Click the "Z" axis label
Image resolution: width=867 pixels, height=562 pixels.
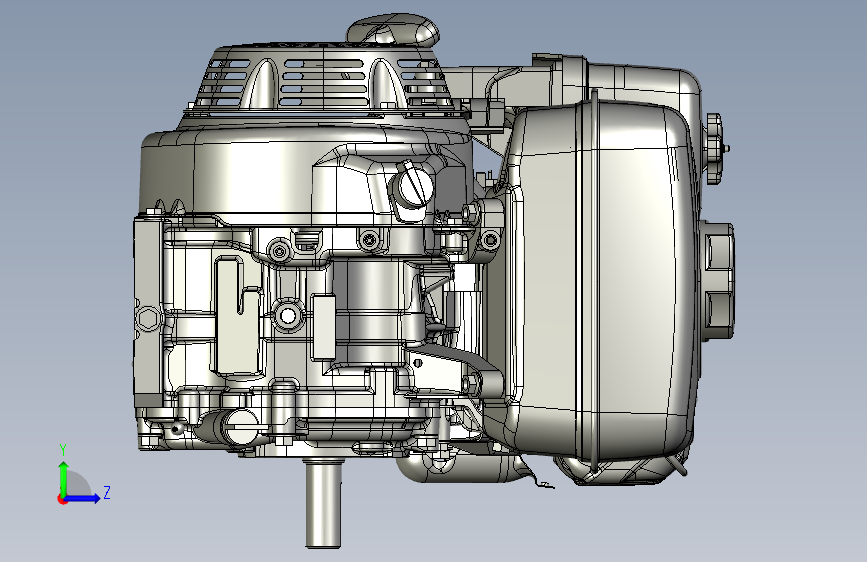pos(107,492)
